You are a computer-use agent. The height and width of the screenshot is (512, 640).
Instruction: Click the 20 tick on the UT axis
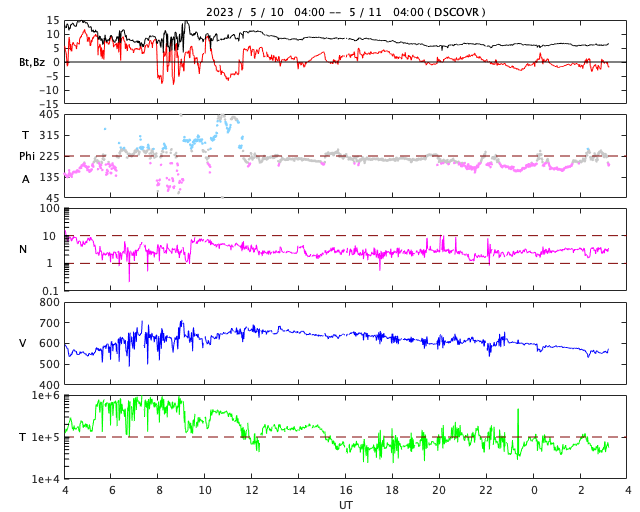pyautogui.click(x=439, y=490)
